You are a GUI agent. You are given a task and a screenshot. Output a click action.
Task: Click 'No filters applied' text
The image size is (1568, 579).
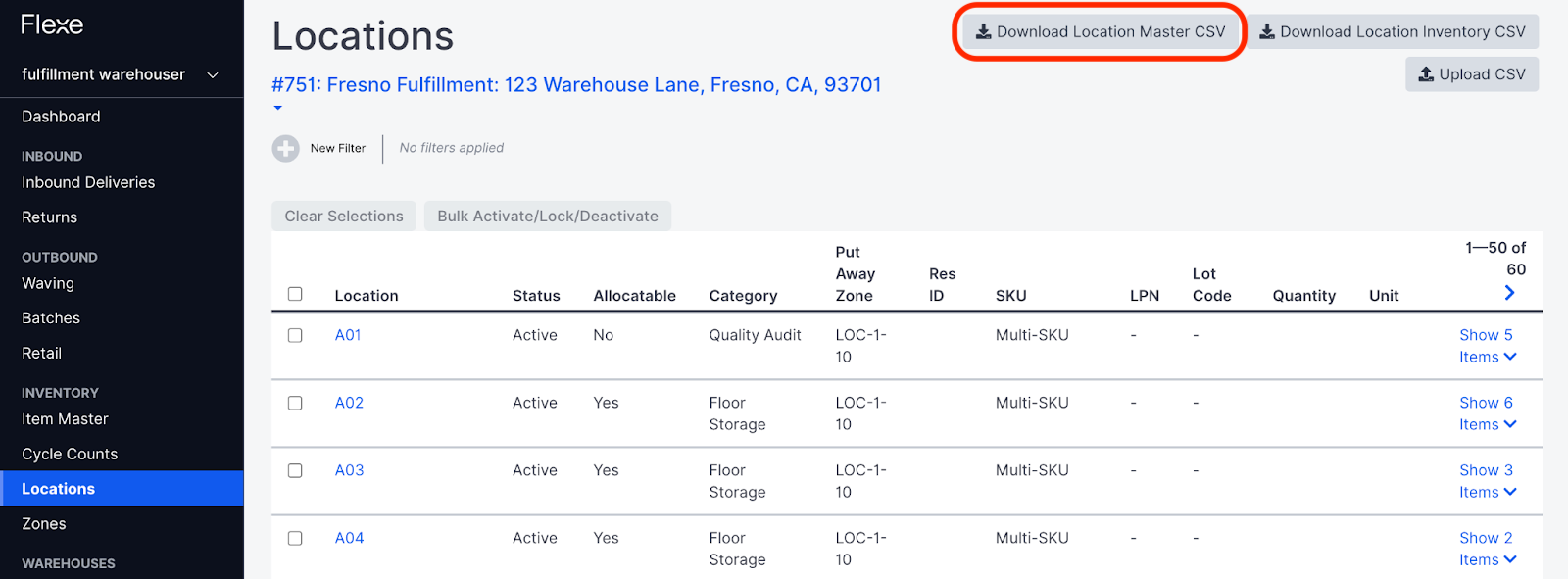point(452,148)
